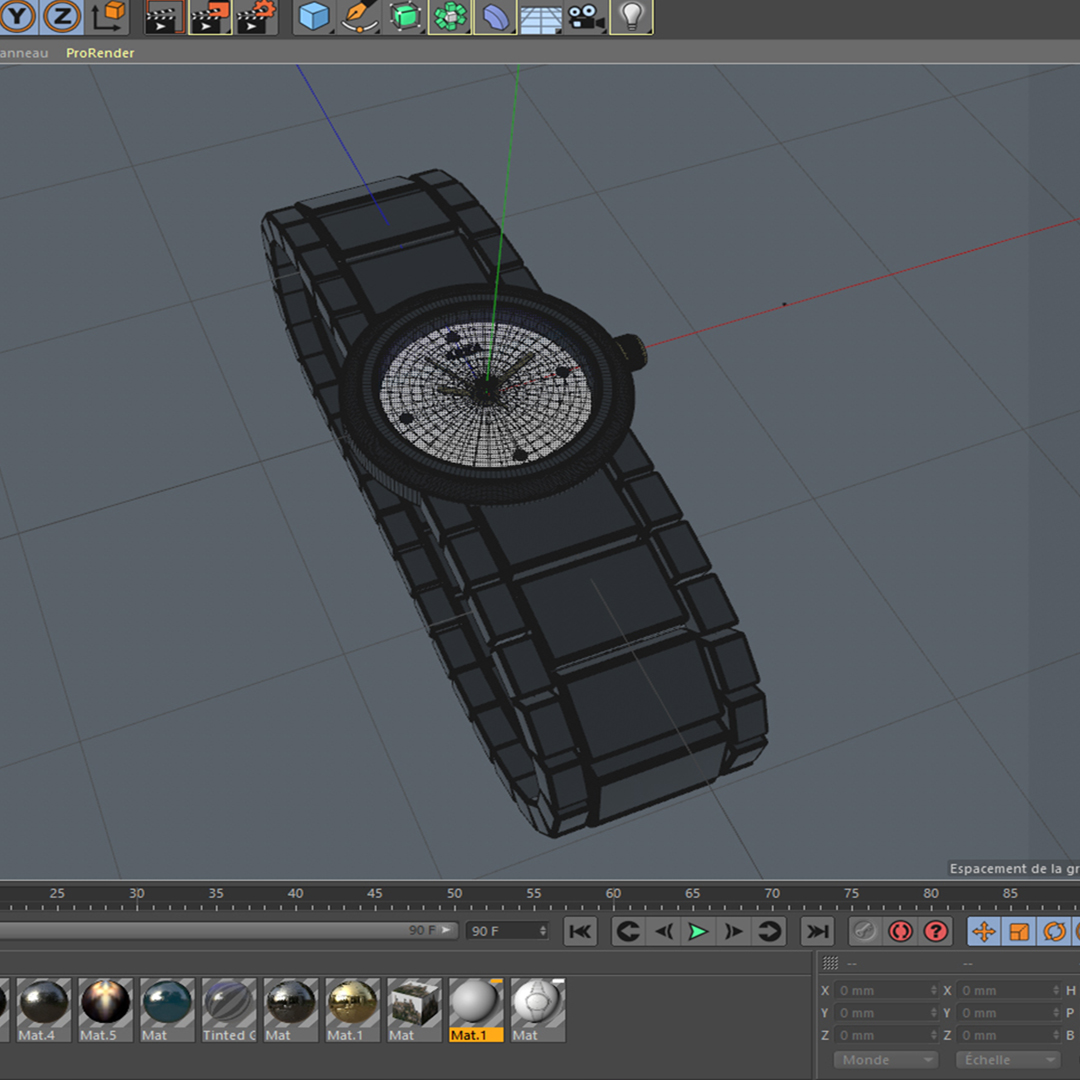Viewport: 1080px width, 1080px height.
Task: Select the highlighted white Mat.1 material
Action: click(477, 1009)
